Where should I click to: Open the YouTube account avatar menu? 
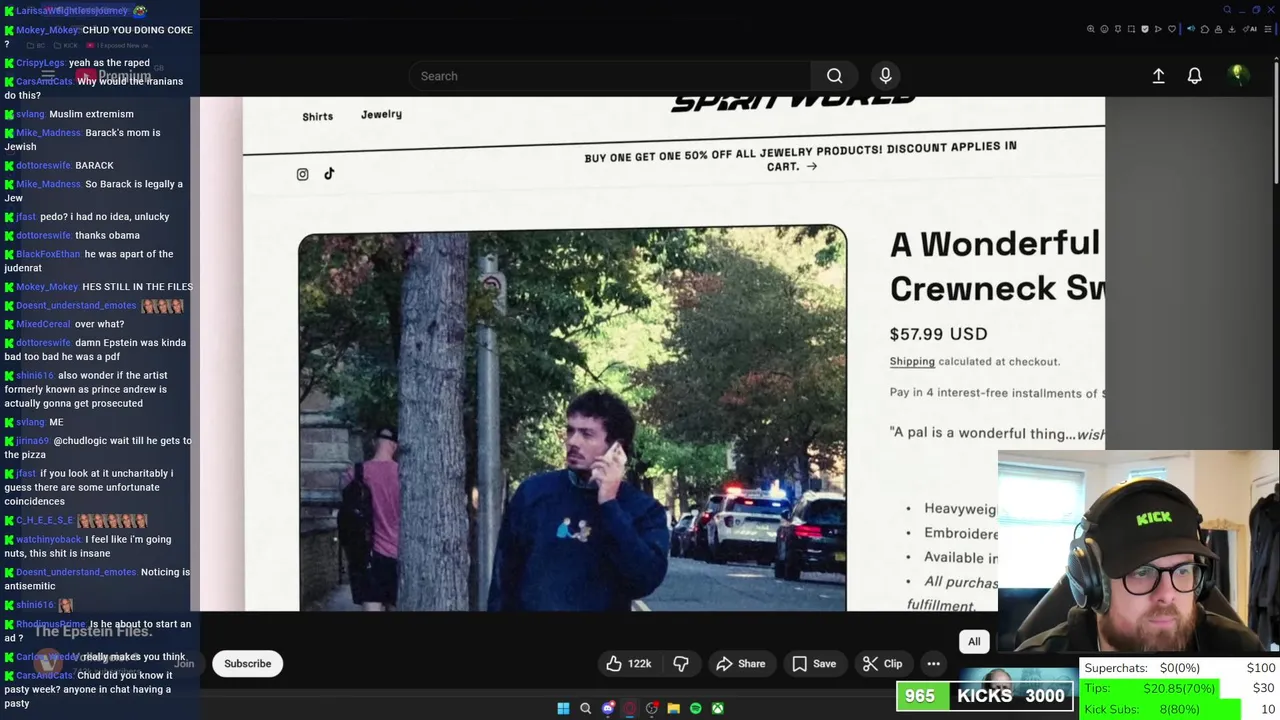click(1238, 75)
